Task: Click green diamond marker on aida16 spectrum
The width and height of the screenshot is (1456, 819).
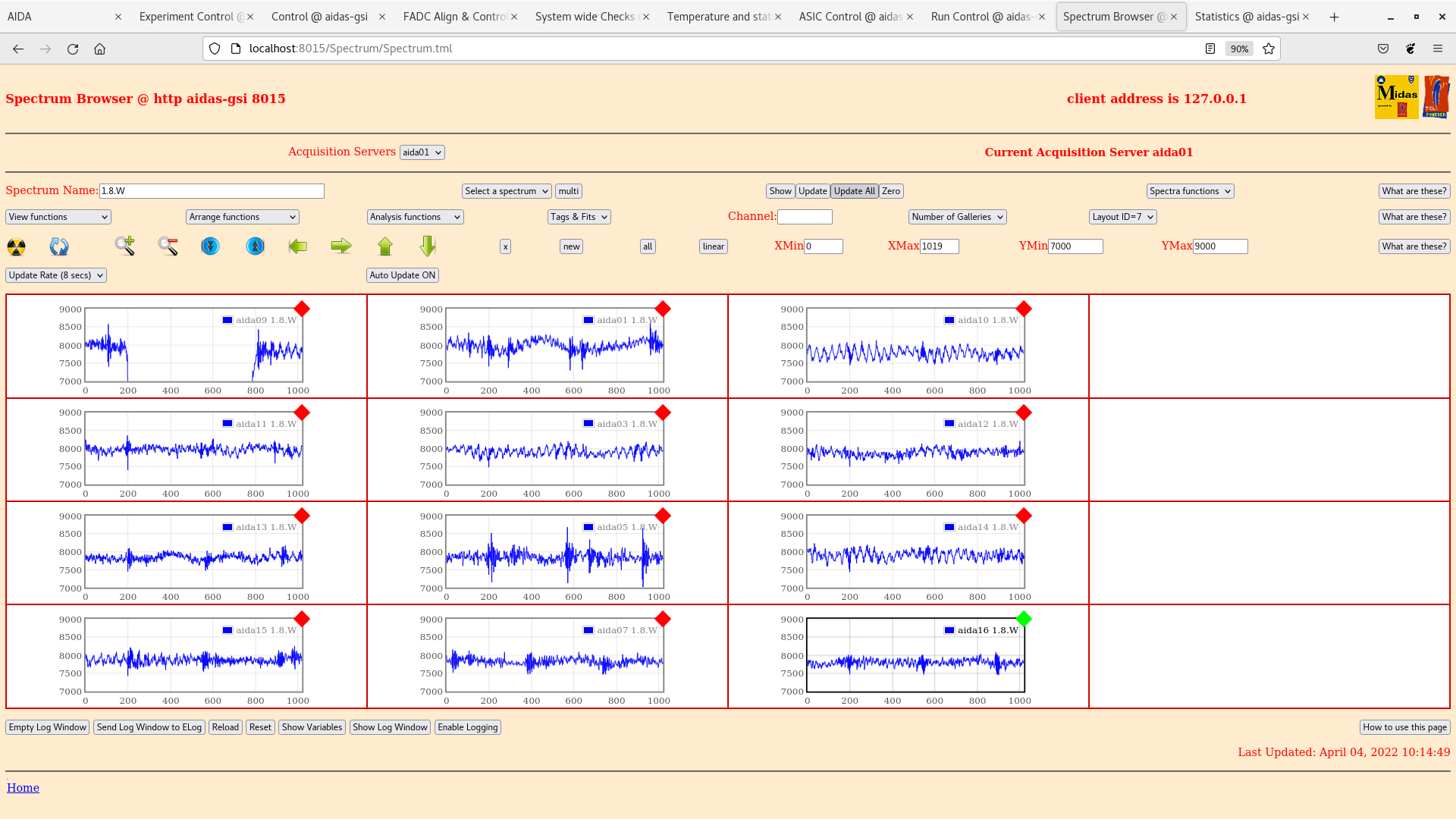Action: pos(1024,619)
